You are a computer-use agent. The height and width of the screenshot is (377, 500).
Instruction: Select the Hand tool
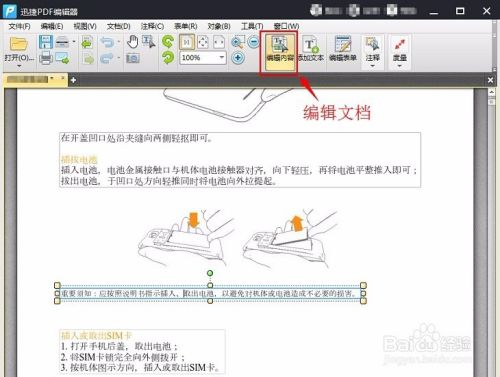(133, 42)
